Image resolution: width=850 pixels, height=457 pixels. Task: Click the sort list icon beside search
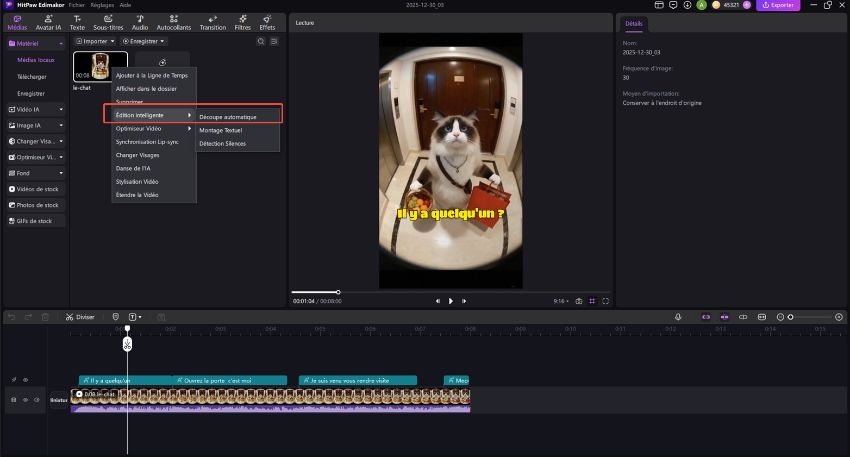click(274, 41)
